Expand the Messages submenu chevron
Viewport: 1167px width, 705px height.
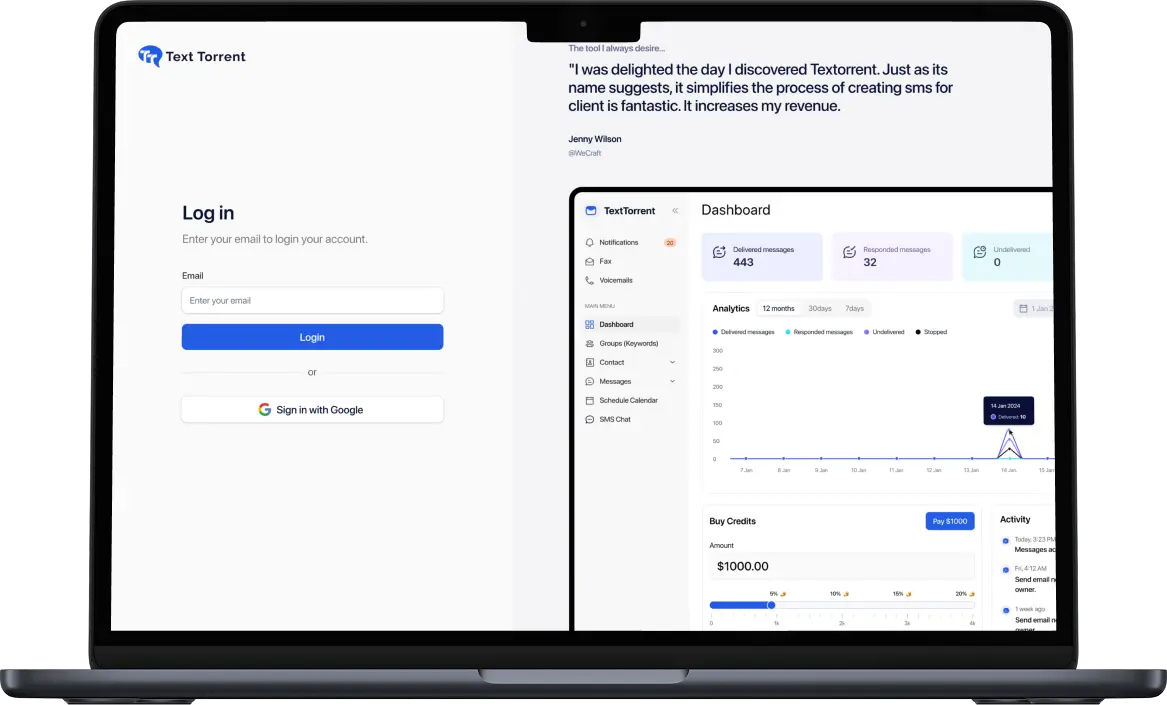(672, 381)
